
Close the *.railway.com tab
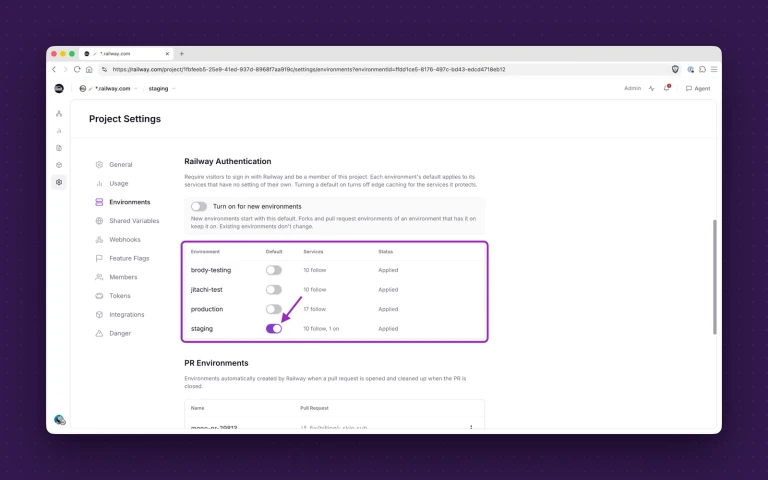point(167,54)
